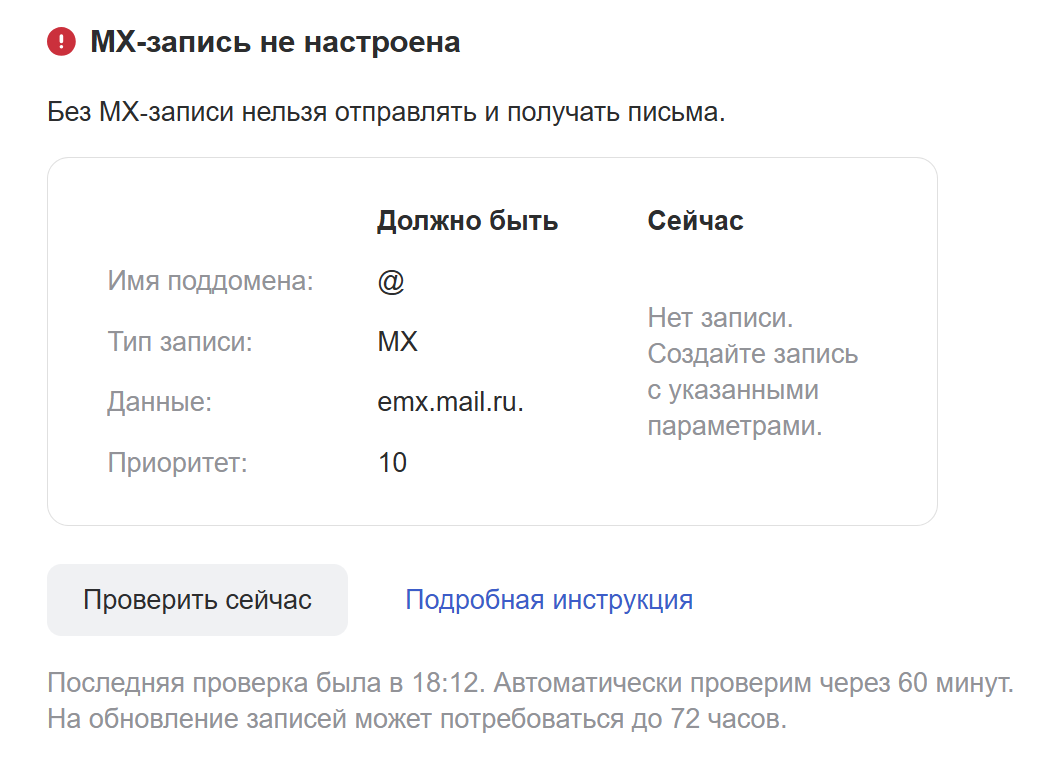Select the priority value "10"
The image size is (1049, 758).
[392, 463]
